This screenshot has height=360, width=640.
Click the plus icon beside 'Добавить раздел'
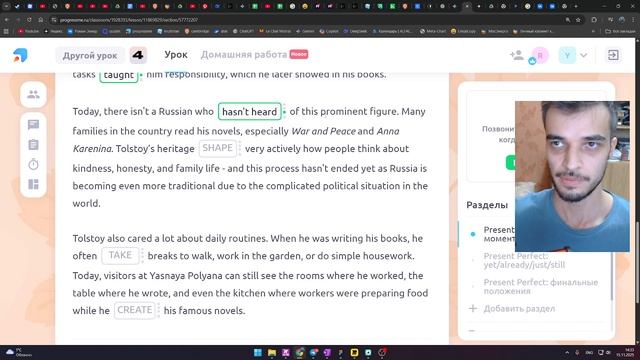coord(473,308)
